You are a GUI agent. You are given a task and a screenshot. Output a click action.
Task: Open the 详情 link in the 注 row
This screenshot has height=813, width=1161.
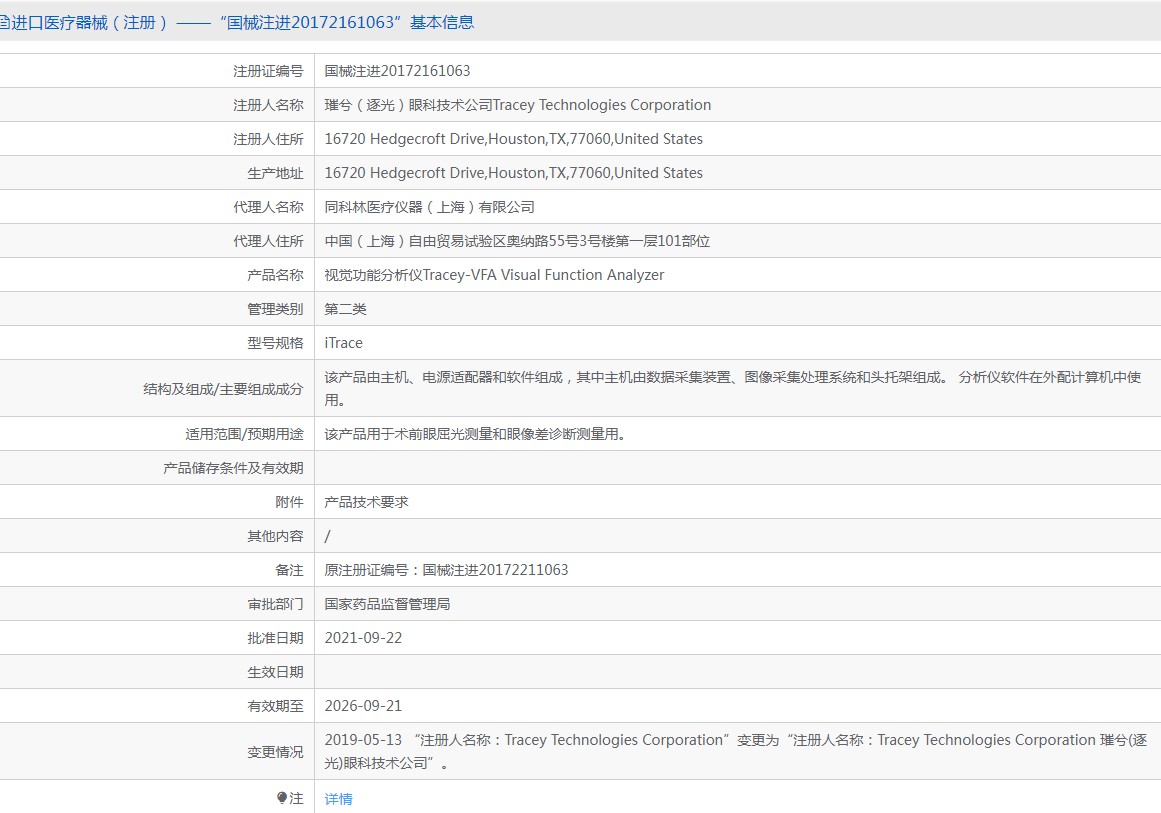tap(338, 798)
